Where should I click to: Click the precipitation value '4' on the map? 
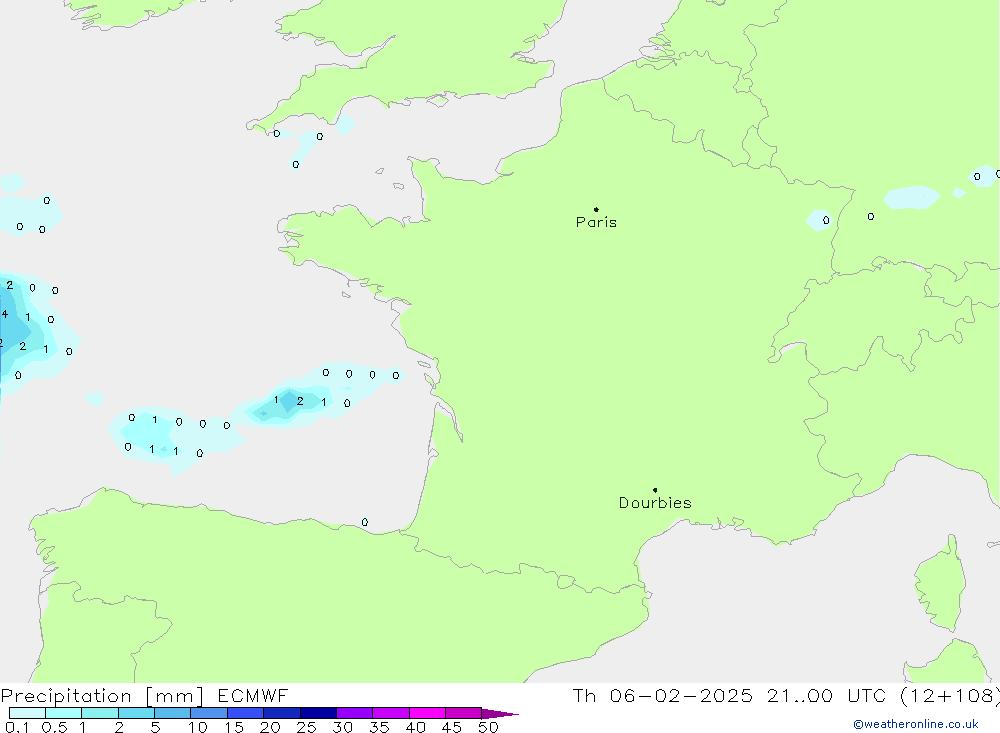(x=4, y=314)
